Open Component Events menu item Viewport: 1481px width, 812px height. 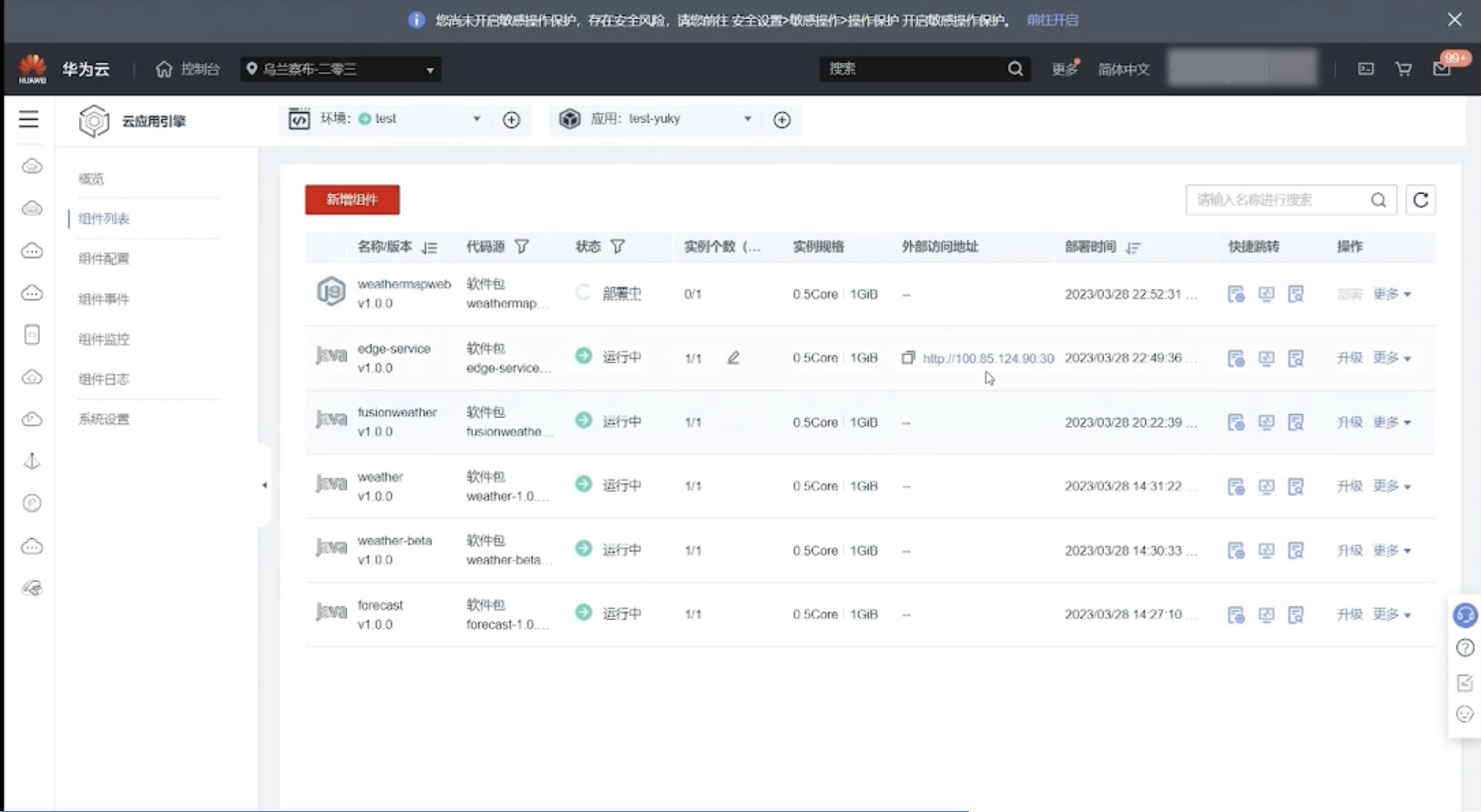point(104,299)
